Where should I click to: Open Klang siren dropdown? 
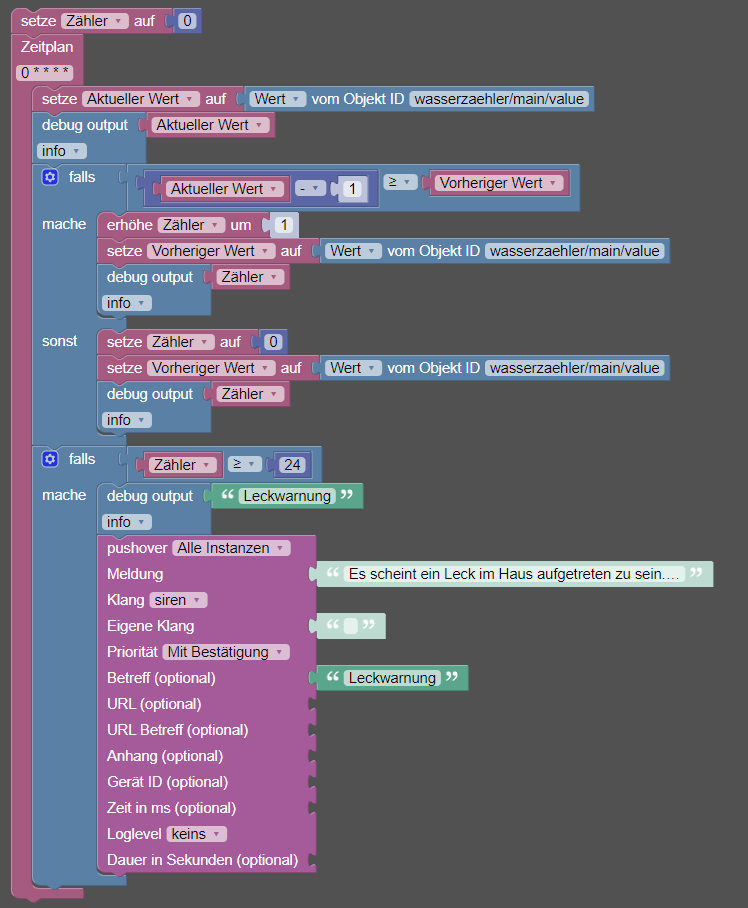178,600
